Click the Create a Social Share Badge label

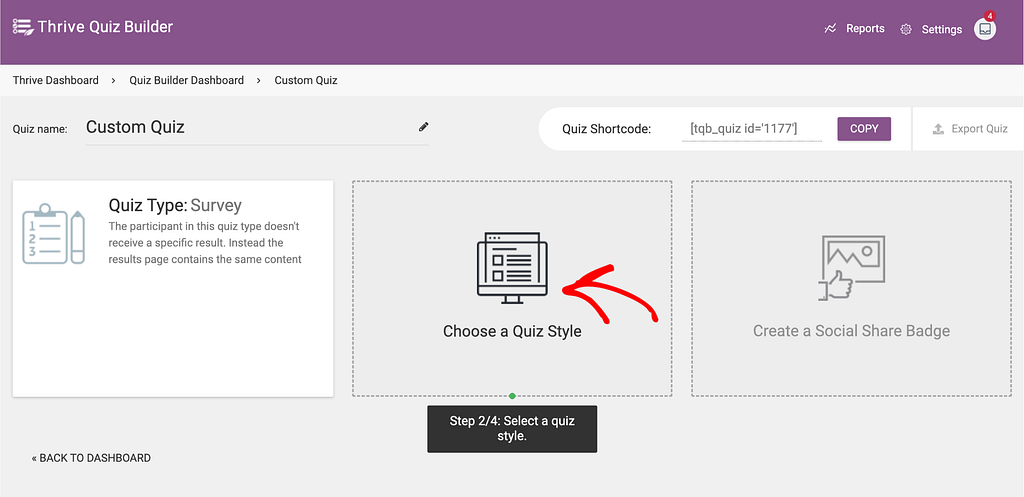pyautogui.click(x=851, y=331)
